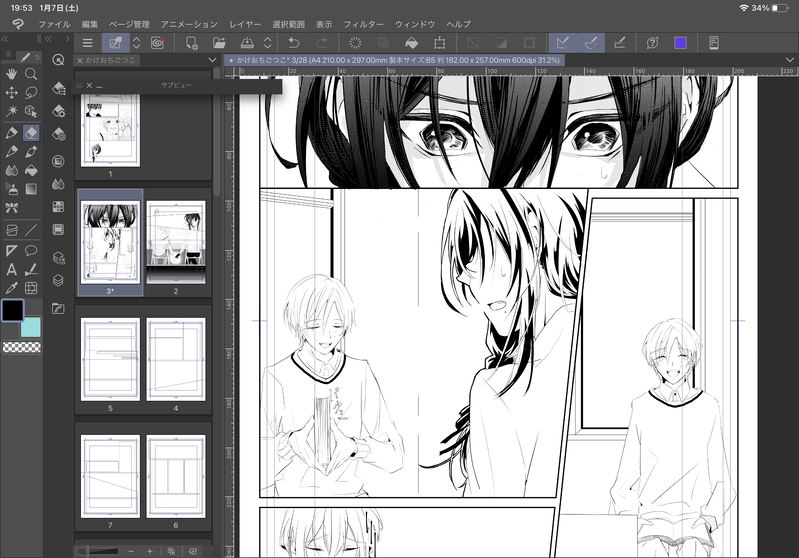Image resolution: width=799 pixels, height=558 pixels.
Task: Expand stepper arrows next to Save icon
Action: point(268,43)
